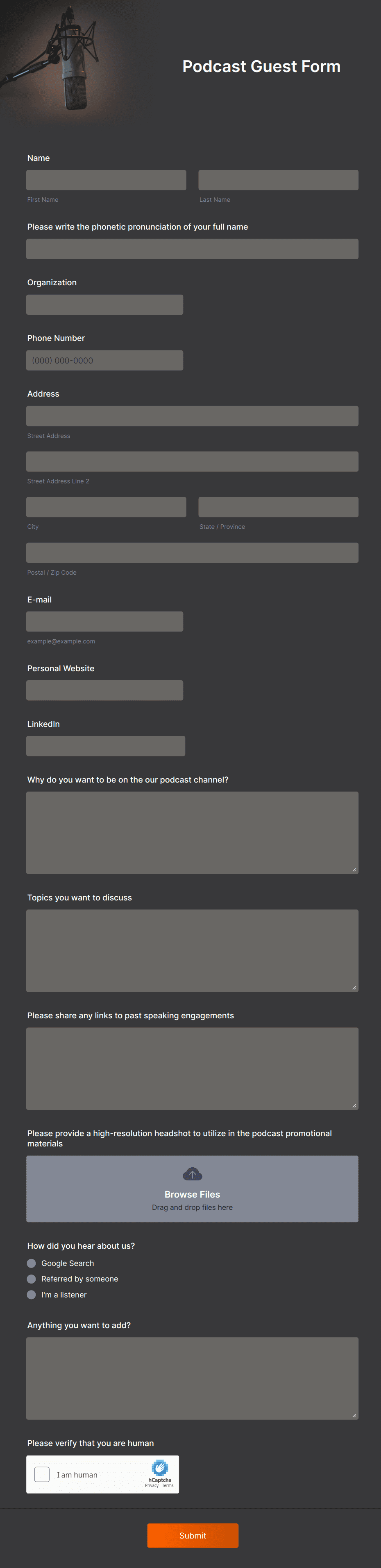Click the Postal / Zip Code field

coord(192,552)
